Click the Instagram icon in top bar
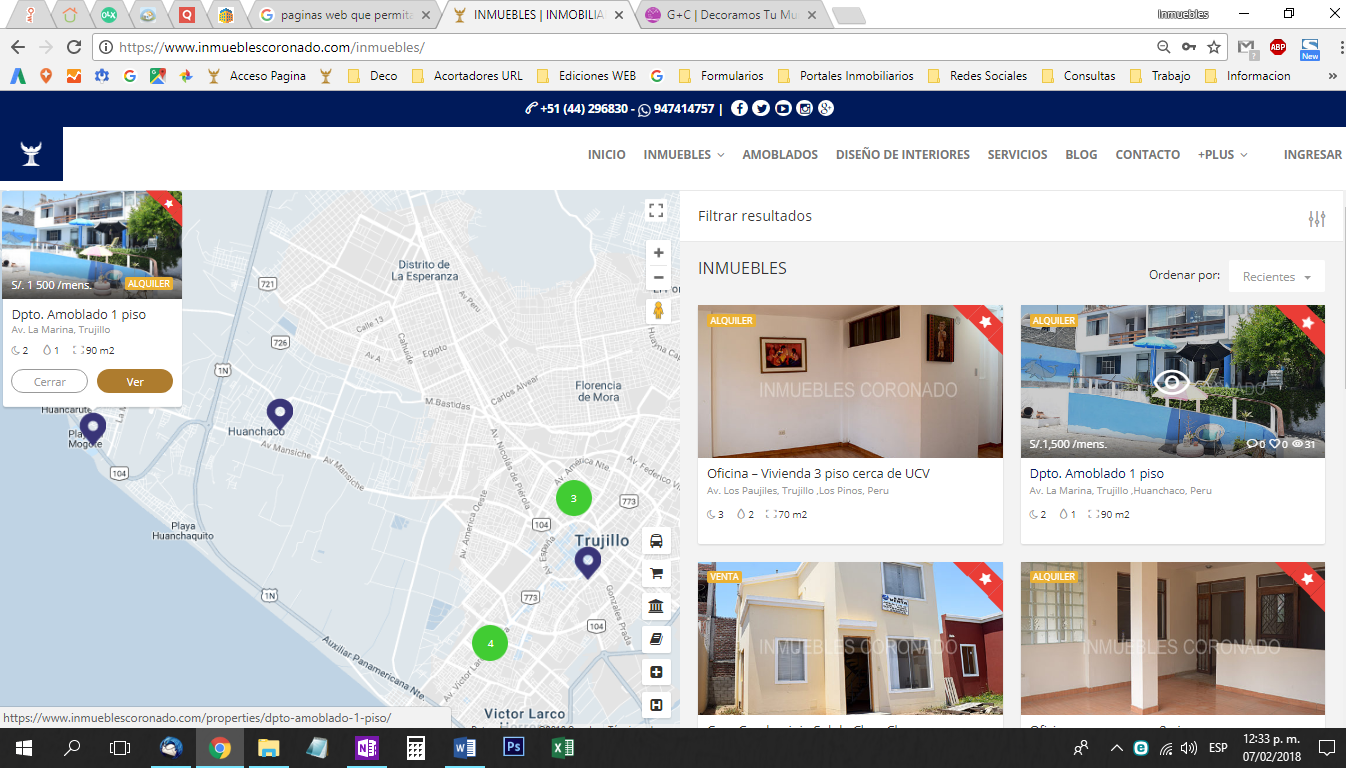This screenshot has width=1346, height=768. pos(804,109)
